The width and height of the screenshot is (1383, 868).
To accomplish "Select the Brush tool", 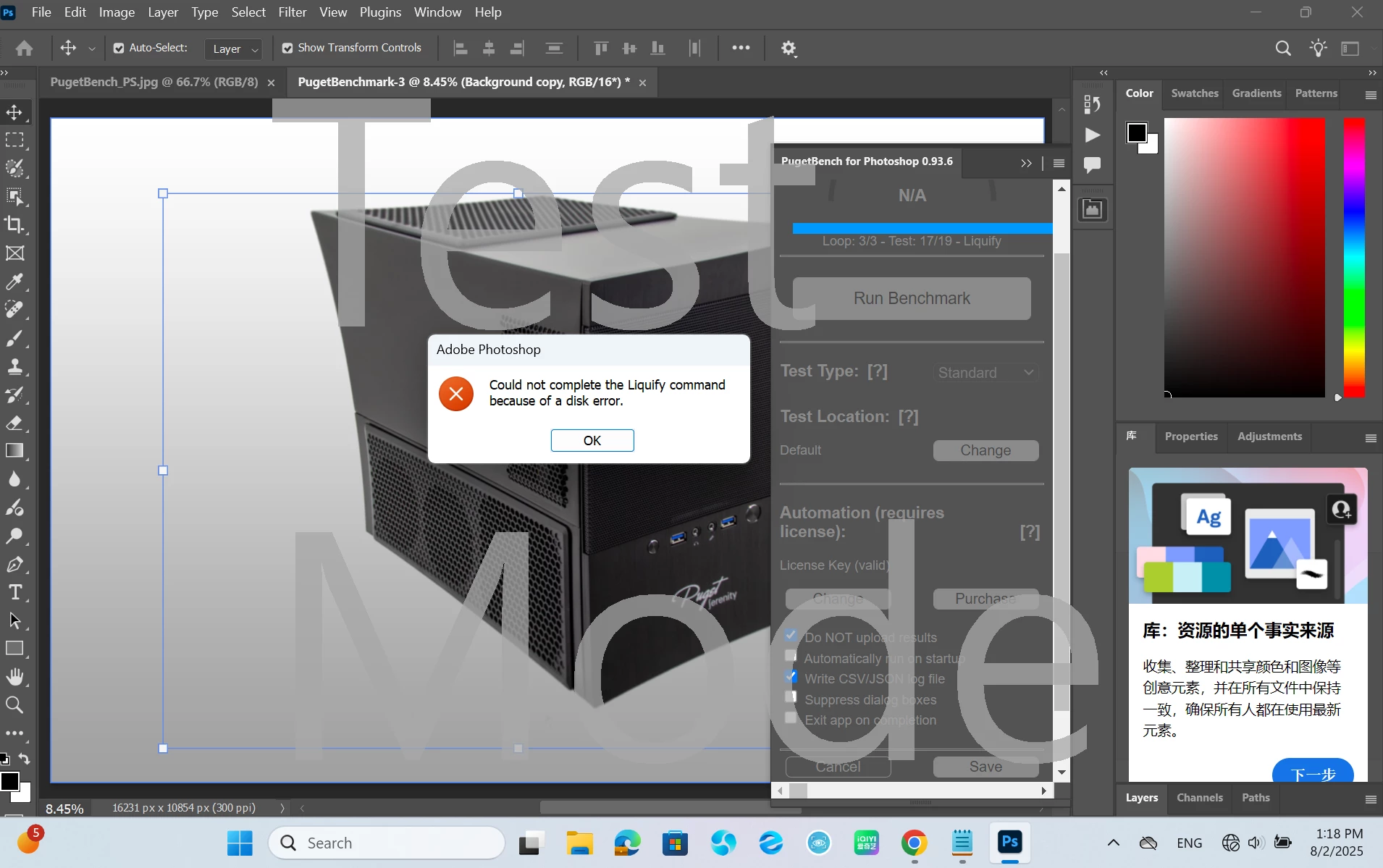I will (14, 338).
